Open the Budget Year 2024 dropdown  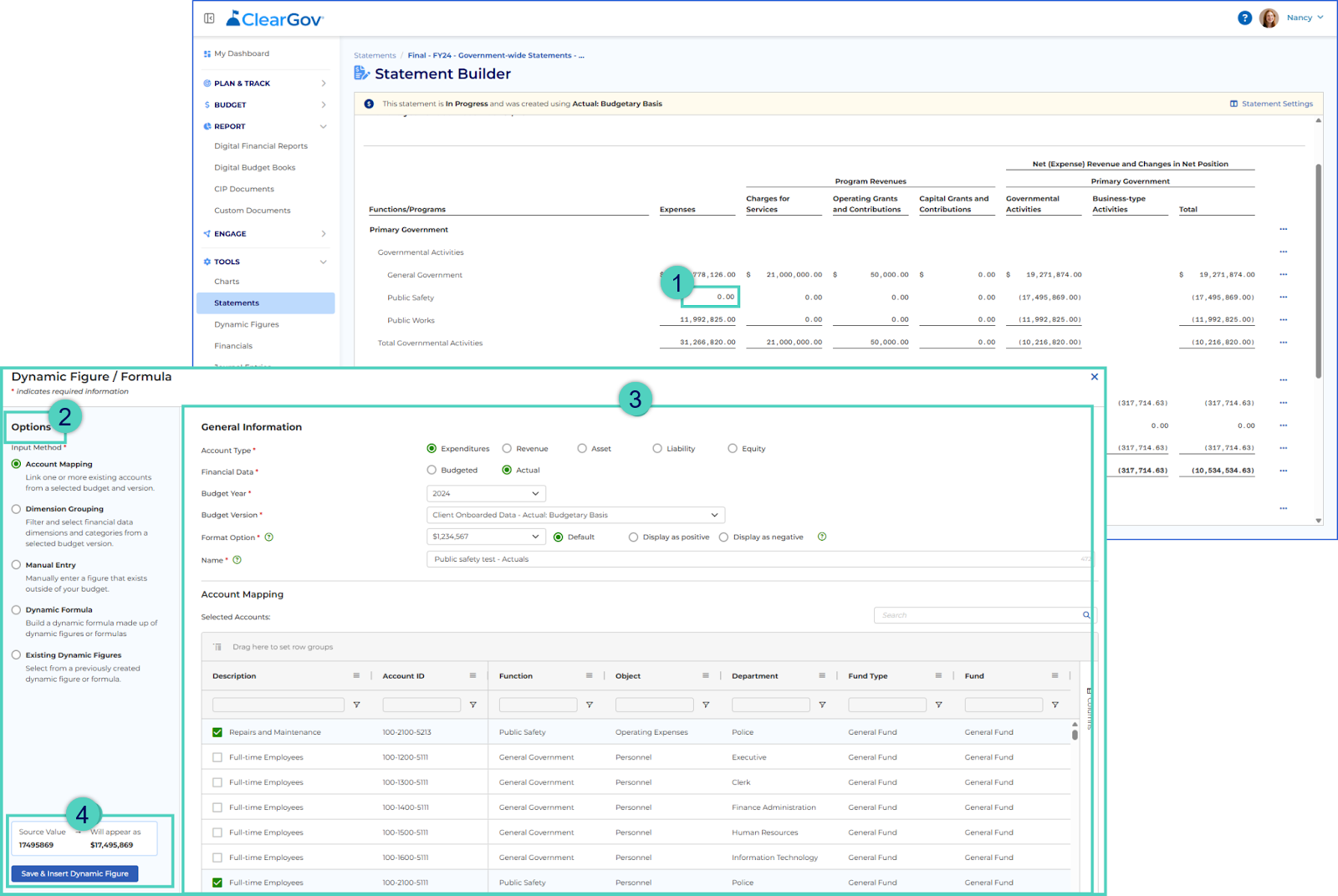pos(486,493)
